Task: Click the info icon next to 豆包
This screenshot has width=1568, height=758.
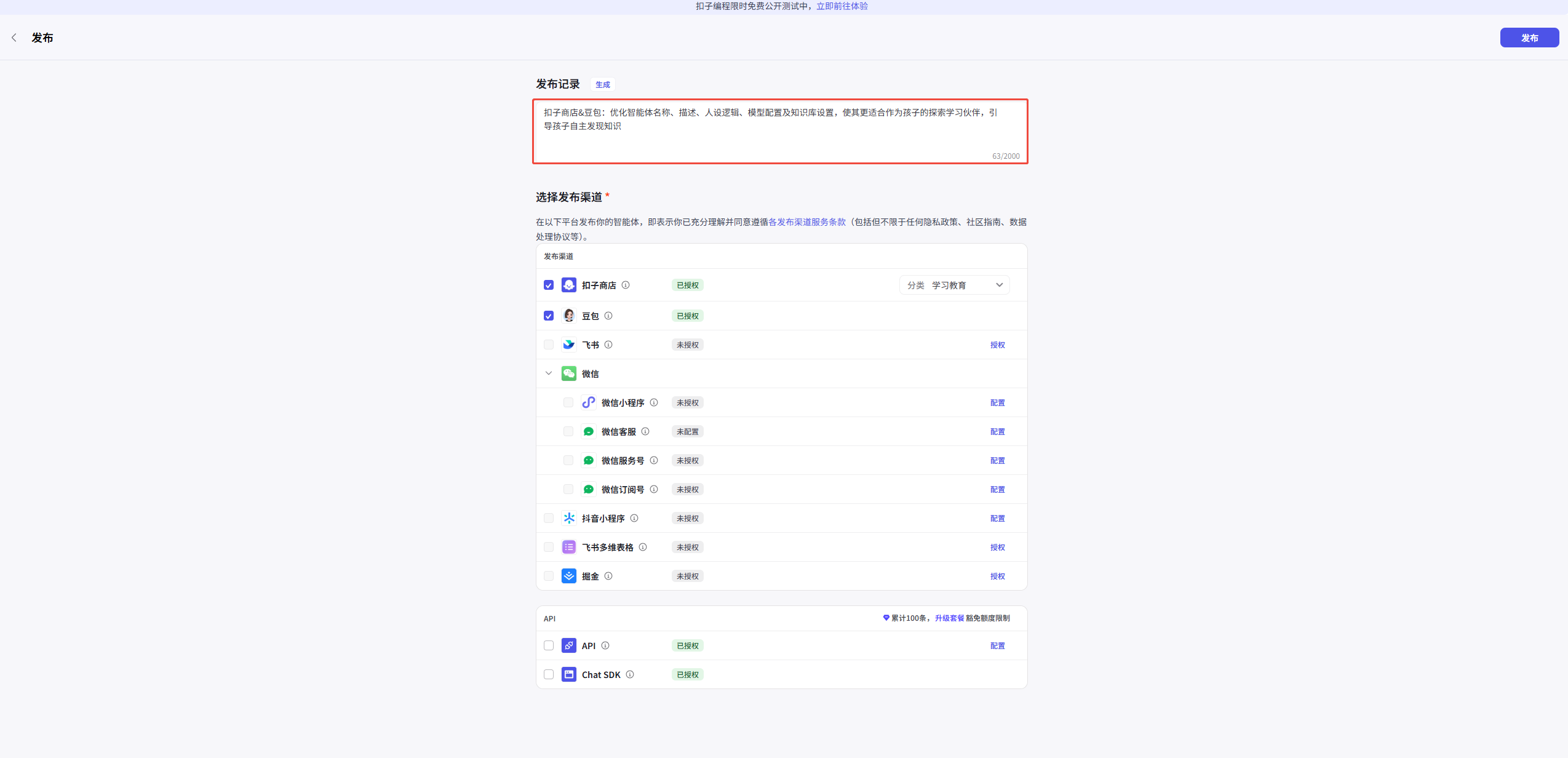Action: point(608,316)
